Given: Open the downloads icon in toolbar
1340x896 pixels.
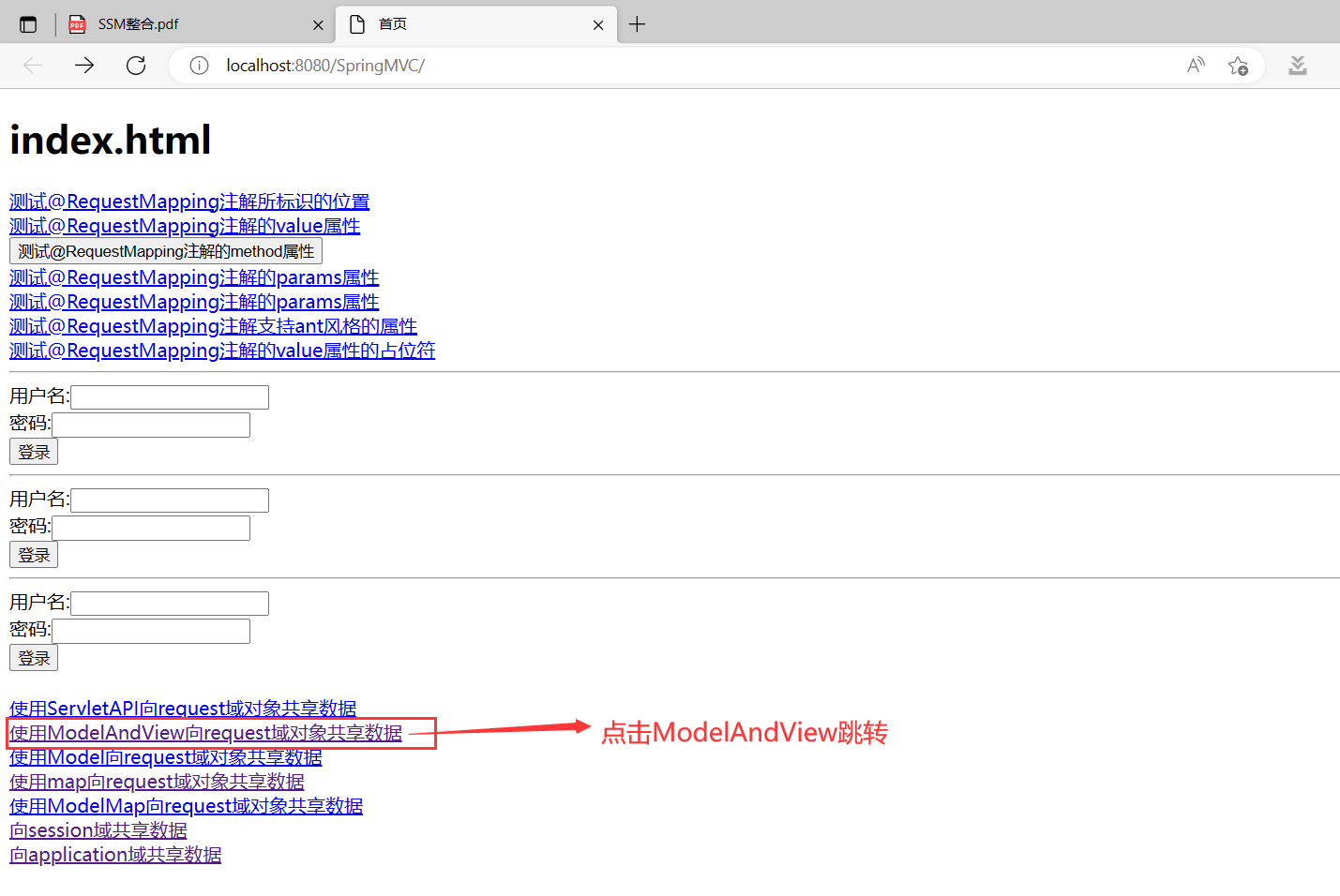Looking at the screenshot, I should point(1298,66).
